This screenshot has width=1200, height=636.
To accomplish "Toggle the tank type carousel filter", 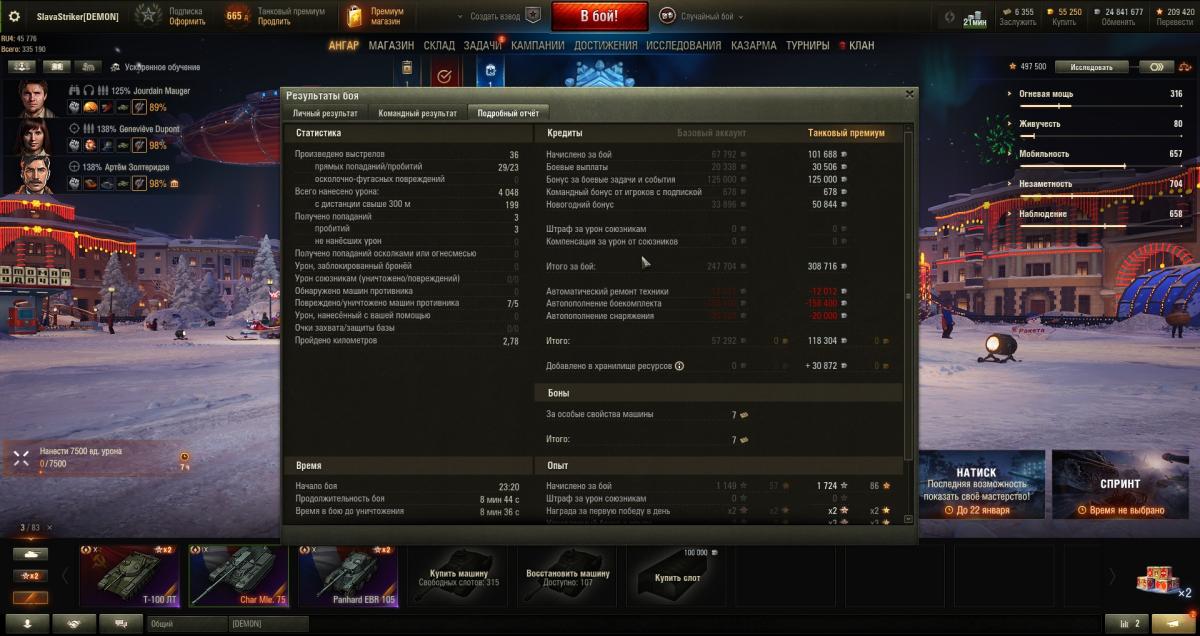I will pos(29,553).
